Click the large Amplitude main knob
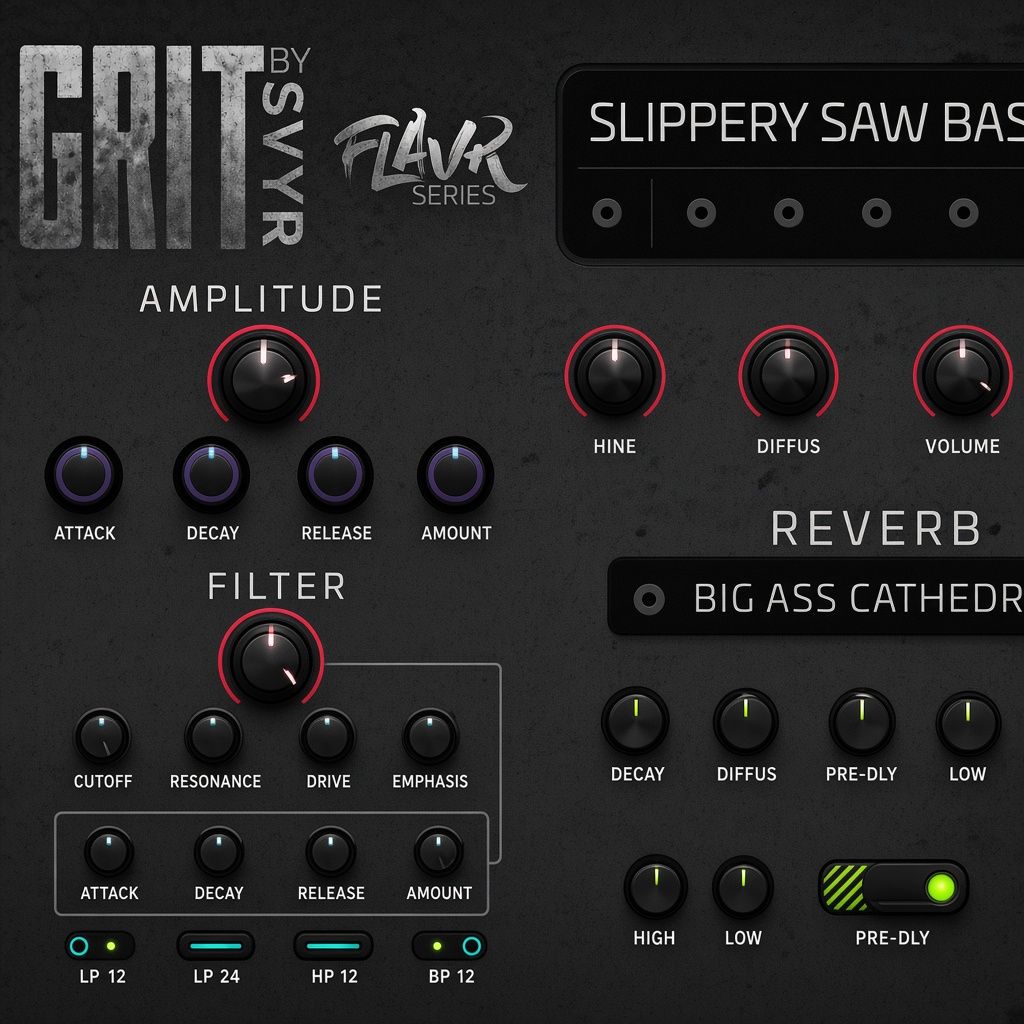The width and height of the screenshot is (1024, 1024). (x=264, y=377)
